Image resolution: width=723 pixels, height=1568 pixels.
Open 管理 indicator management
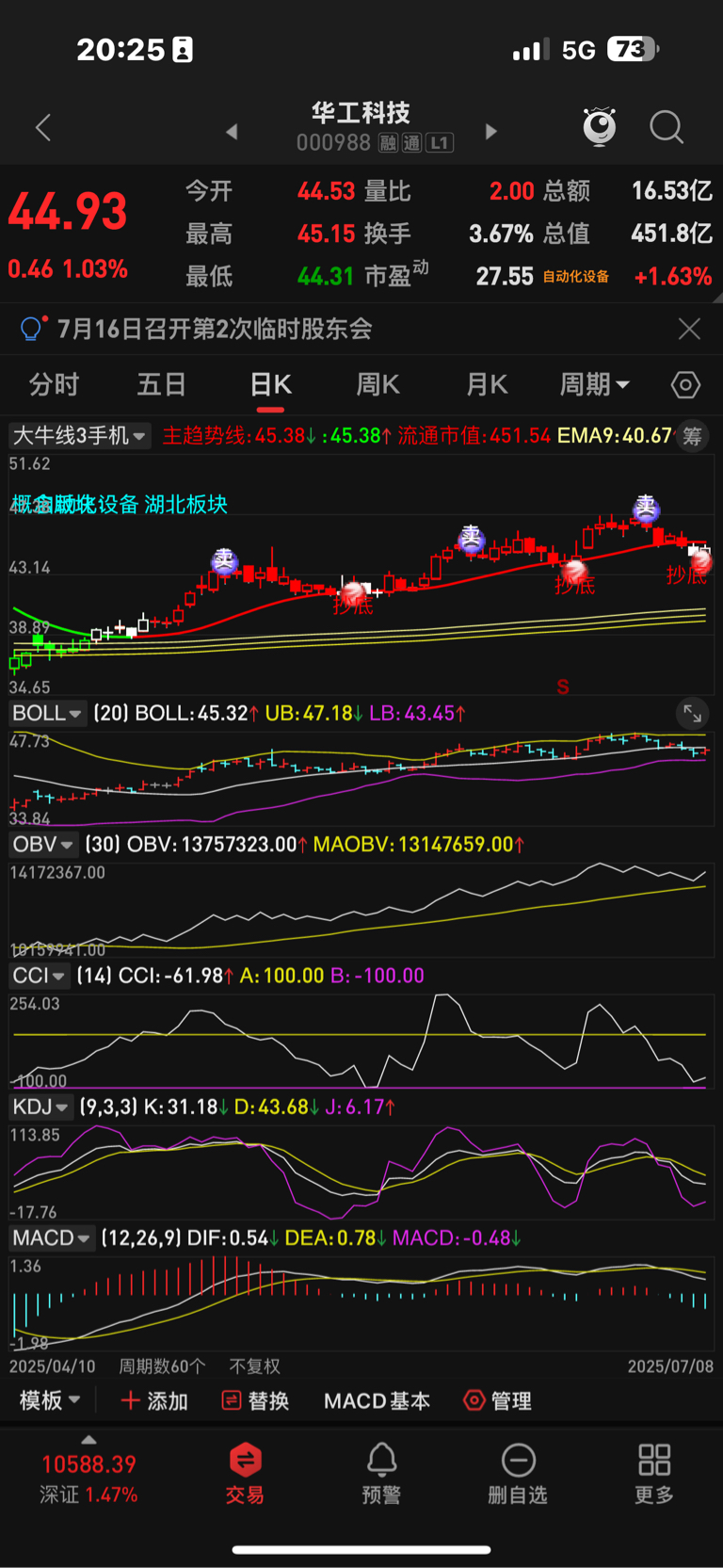pos(498,1400)
